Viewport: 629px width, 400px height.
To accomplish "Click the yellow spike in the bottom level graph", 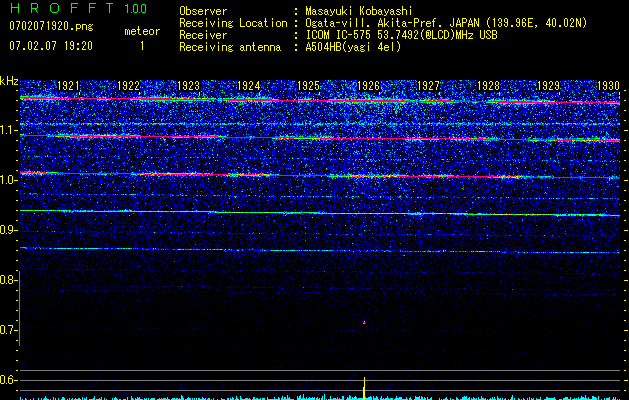I will pos(364,386).
